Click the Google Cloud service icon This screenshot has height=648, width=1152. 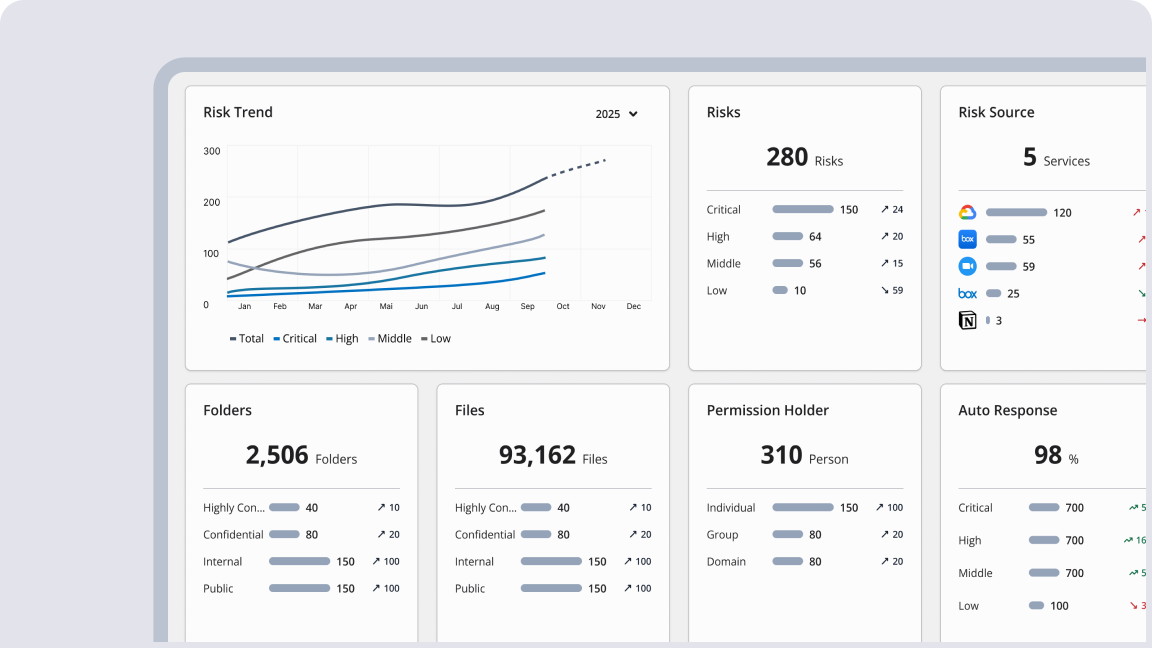pyautogui.click(x=968, y=212)
